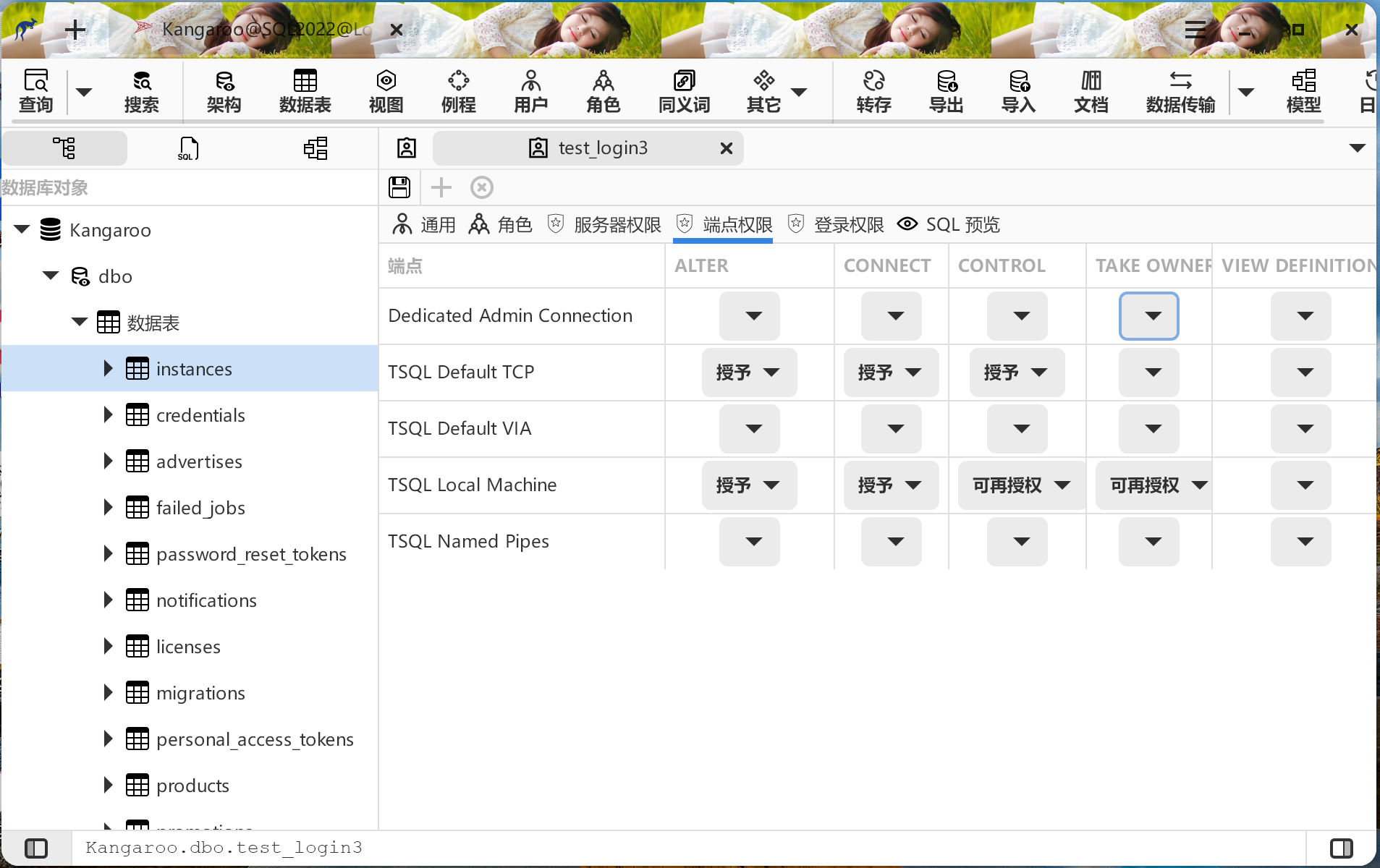Switch to the 通用 general tab
Viewport: 1380px width, 868px height.
(423, 225)
